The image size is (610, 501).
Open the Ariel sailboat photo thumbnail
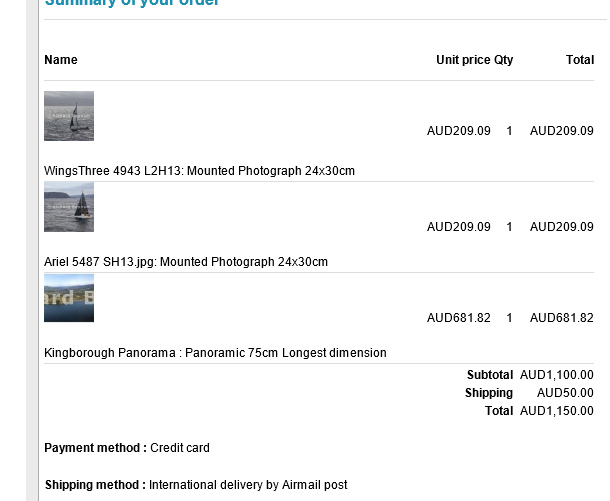[69, 207]
